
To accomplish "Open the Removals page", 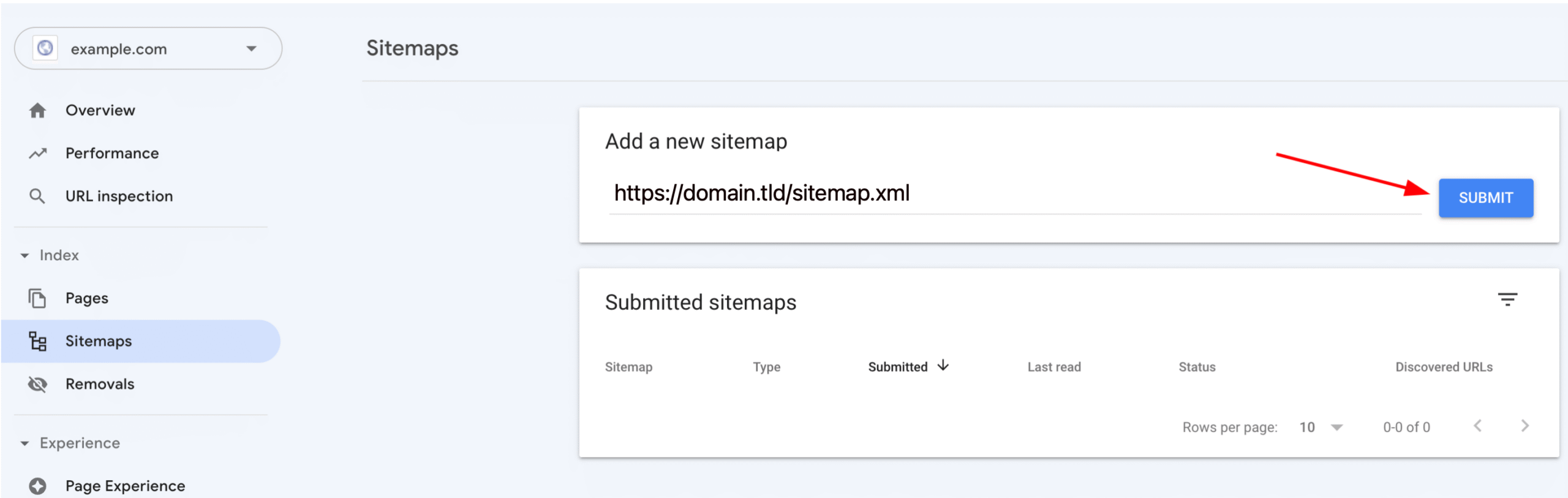I will pyautogui.click(x=100, y=384).
